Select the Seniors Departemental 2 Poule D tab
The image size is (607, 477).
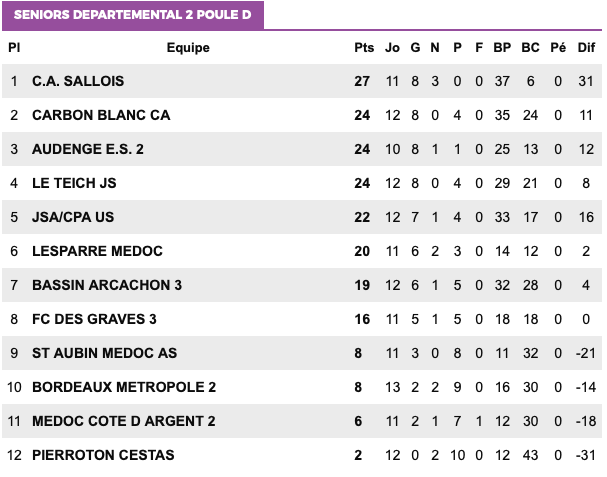tap(133, 15)
